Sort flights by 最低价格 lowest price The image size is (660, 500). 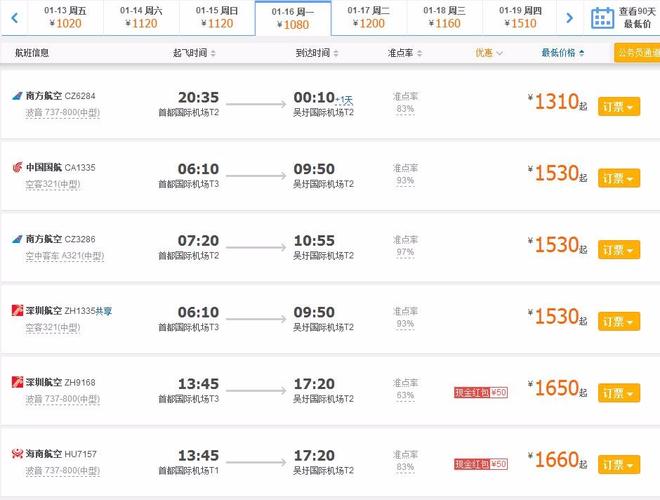[x=566, y=53]
